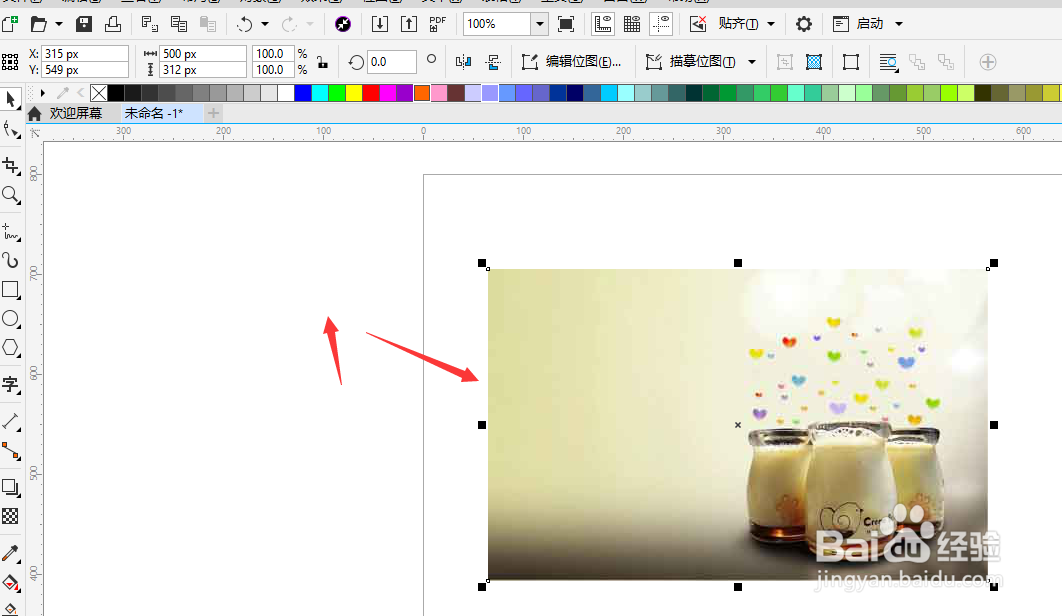Open Options with the gear icon

[x=803, y=24]
